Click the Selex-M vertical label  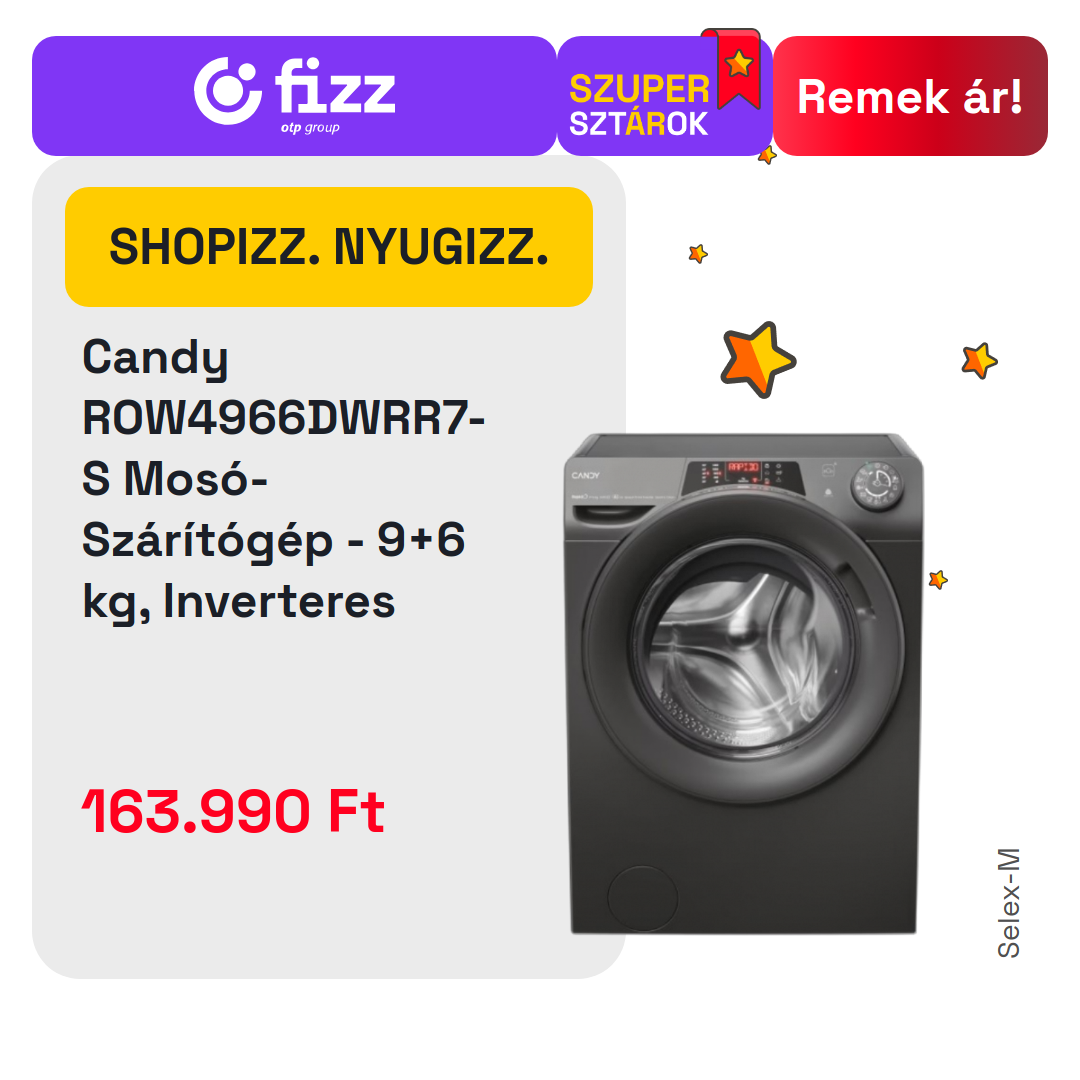(1009, 903)
